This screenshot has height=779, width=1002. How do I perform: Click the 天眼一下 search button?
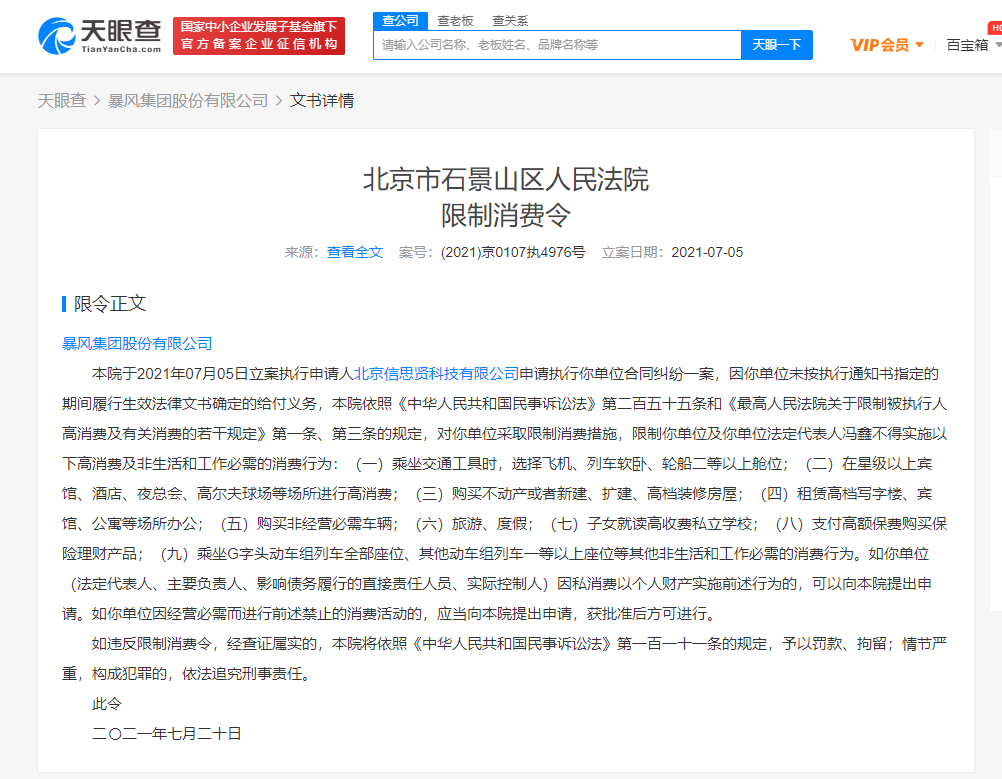click(x=776, y=45)
